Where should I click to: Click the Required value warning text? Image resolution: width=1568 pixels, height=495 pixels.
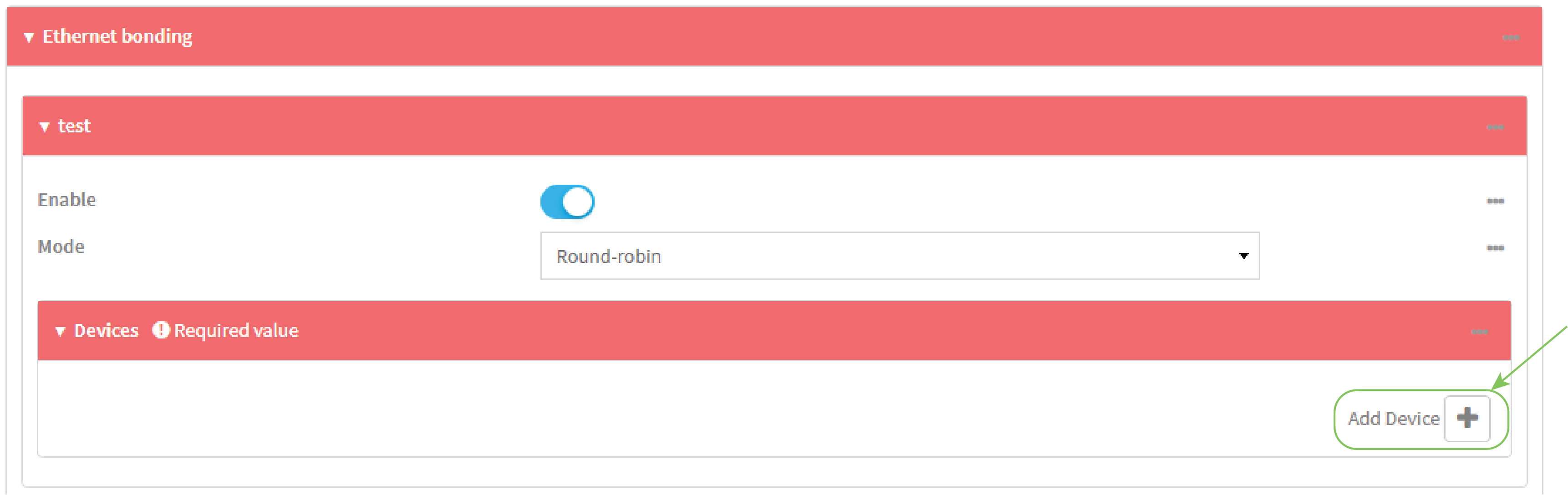click(236, 331)
